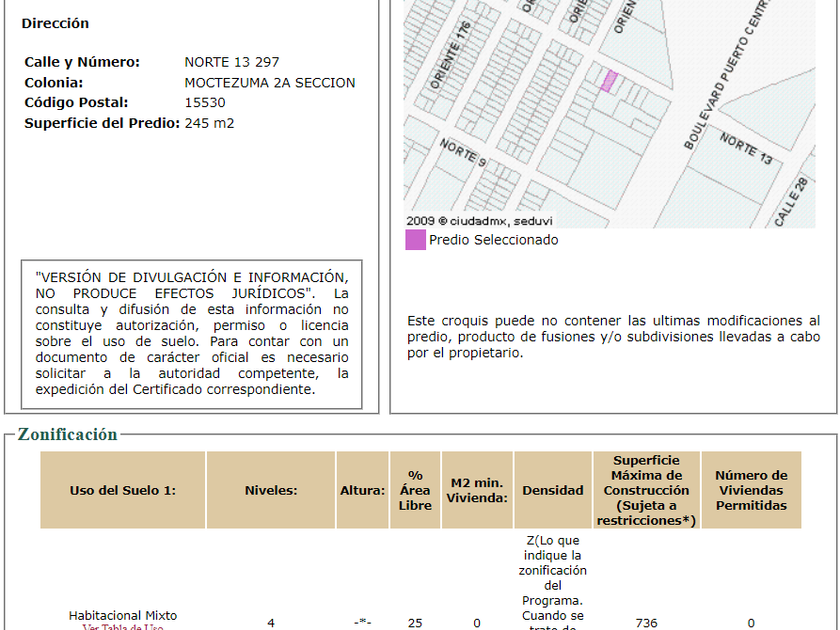Select the 'Habitacional Mixto' cell
840x630 pixels.
tap(123, 616)
